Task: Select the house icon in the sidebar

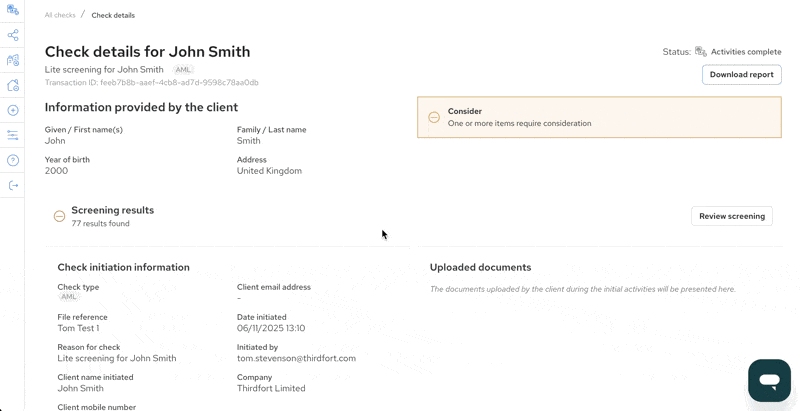Action: (13, 85)
